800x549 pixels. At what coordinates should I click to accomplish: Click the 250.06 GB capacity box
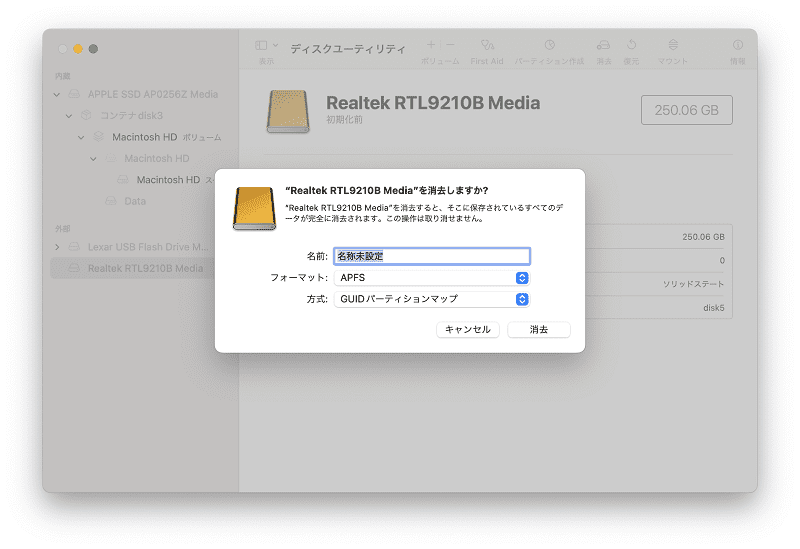click(x=686, y=110)
